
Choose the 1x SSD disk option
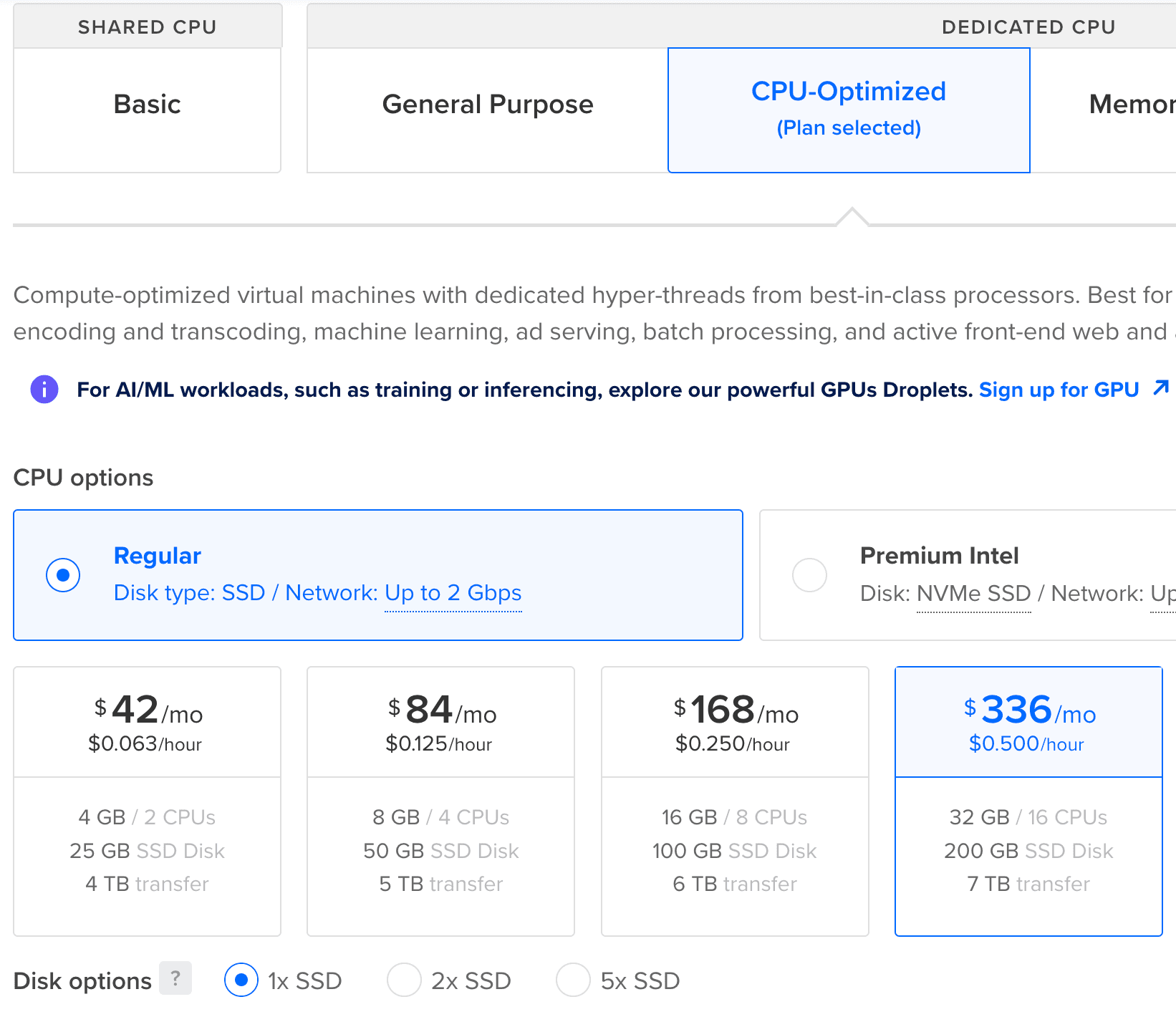[x=241, y=980]
